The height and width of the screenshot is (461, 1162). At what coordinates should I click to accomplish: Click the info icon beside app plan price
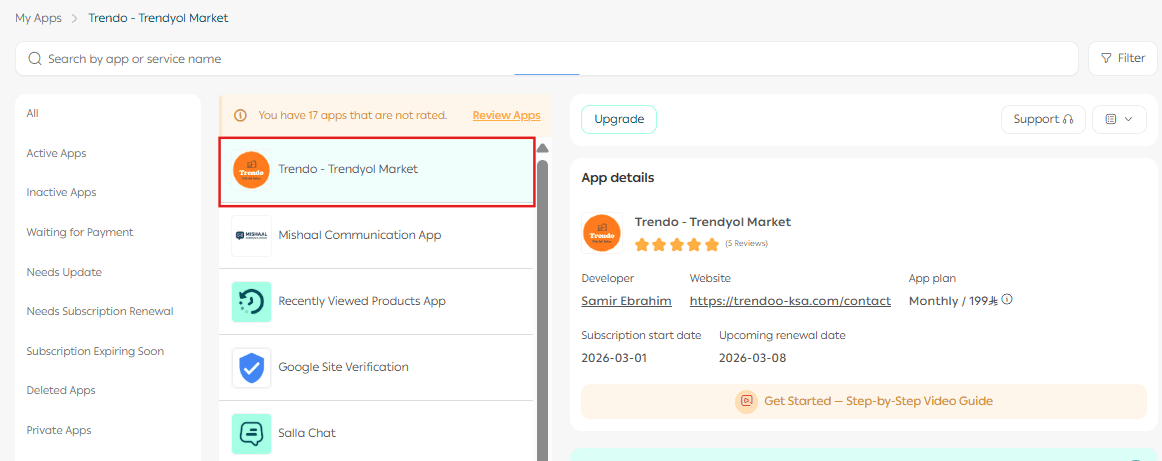[x=1007, y=299]
